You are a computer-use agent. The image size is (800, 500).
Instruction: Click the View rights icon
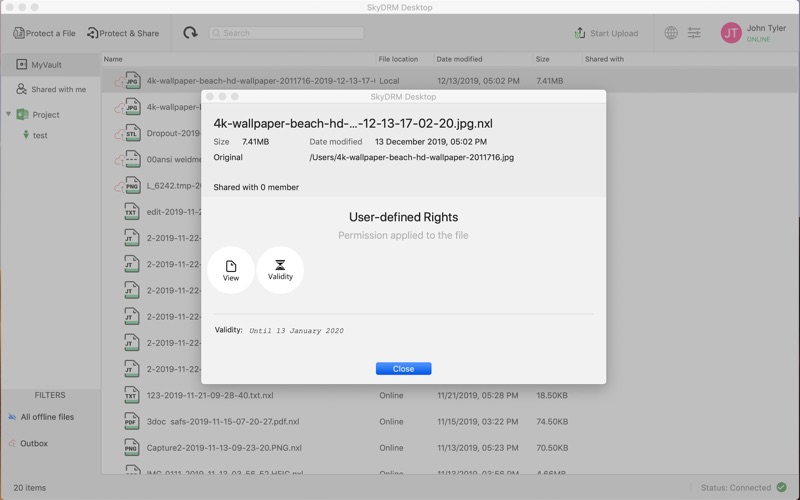click(231, 270)
